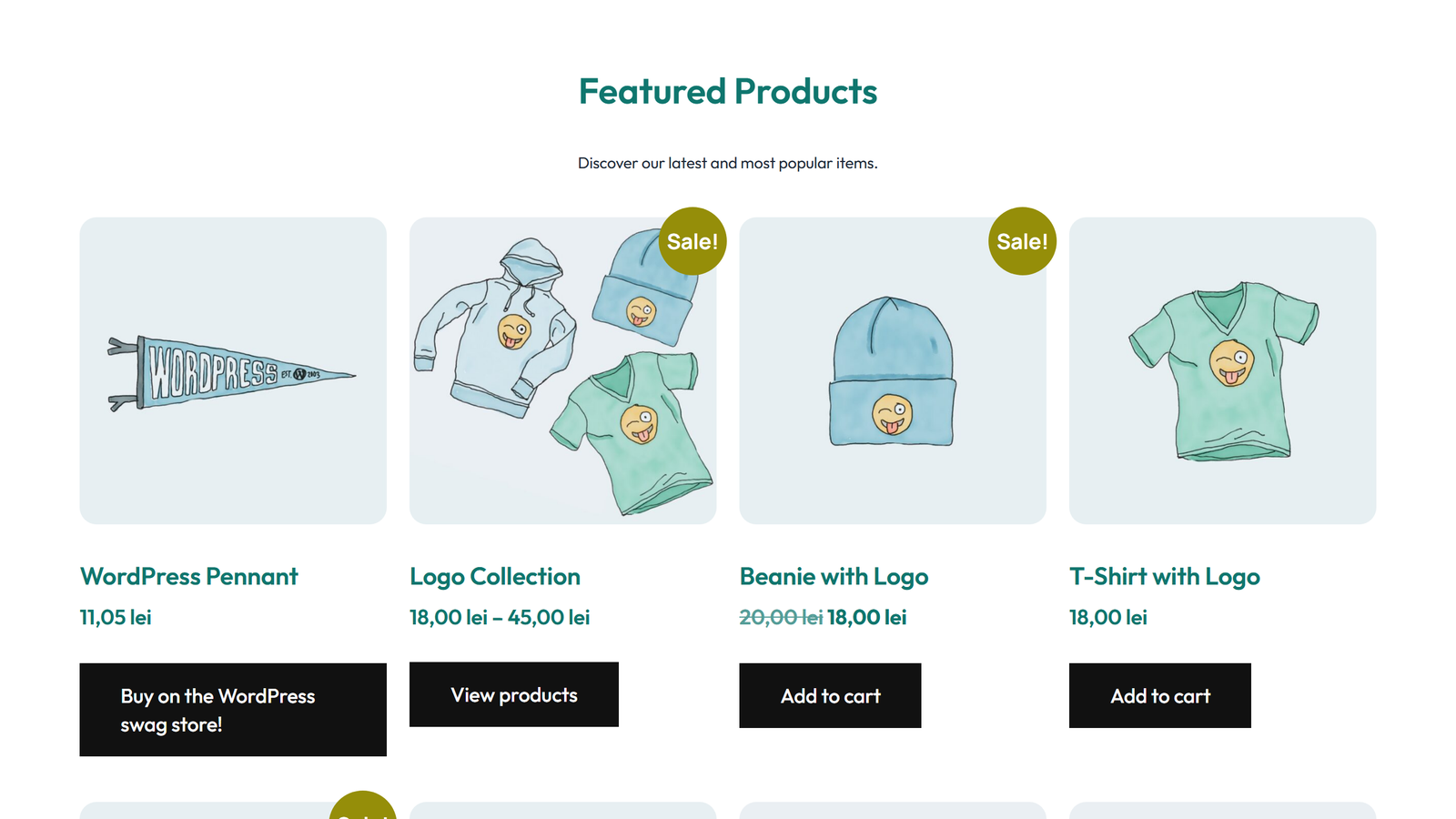Click the Sale badge on Beanie with Logo
This screenshot has width=1456, height=819.
[x=1021, y=240]
